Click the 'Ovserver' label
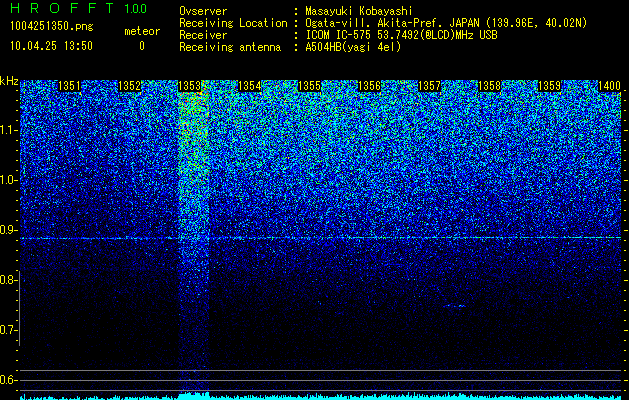This screenshot has height=400, width=629. (203, 11)
